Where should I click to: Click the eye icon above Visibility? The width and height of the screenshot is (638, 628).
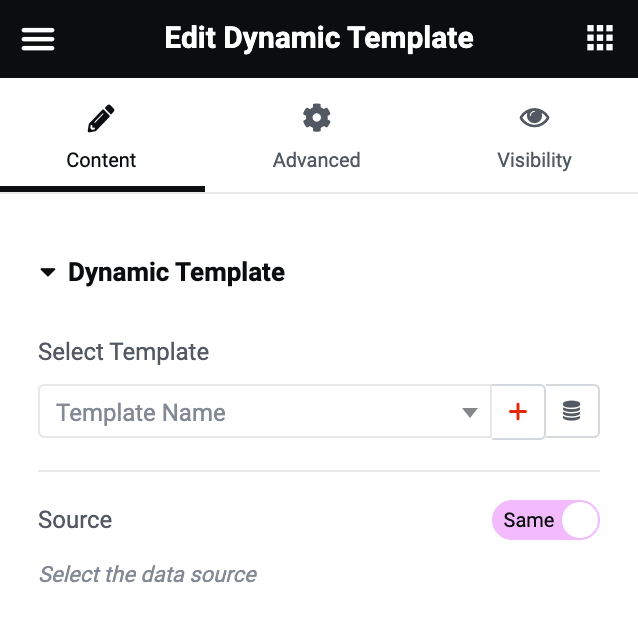coord(534,118)
